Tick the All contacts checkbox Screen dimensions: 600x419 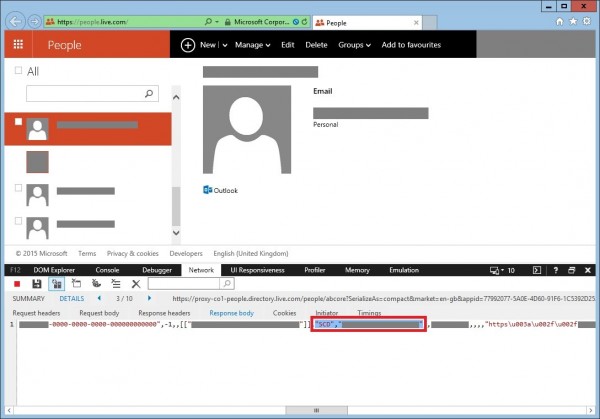point(18,70)
